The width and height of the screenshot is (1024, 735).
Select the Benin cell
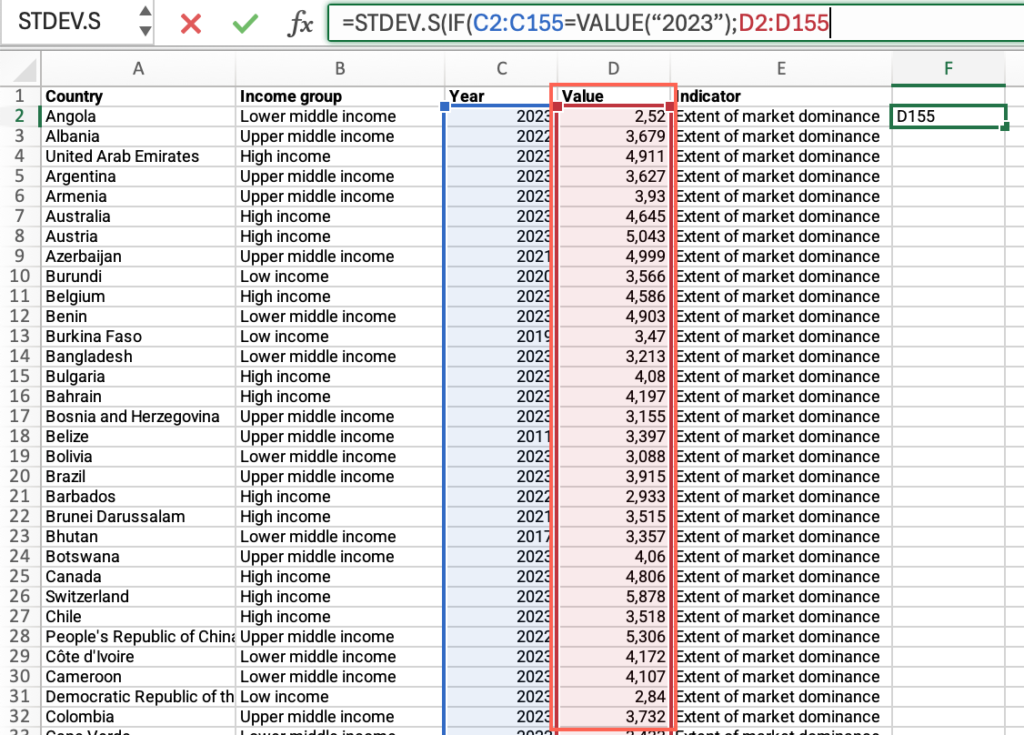138,316
